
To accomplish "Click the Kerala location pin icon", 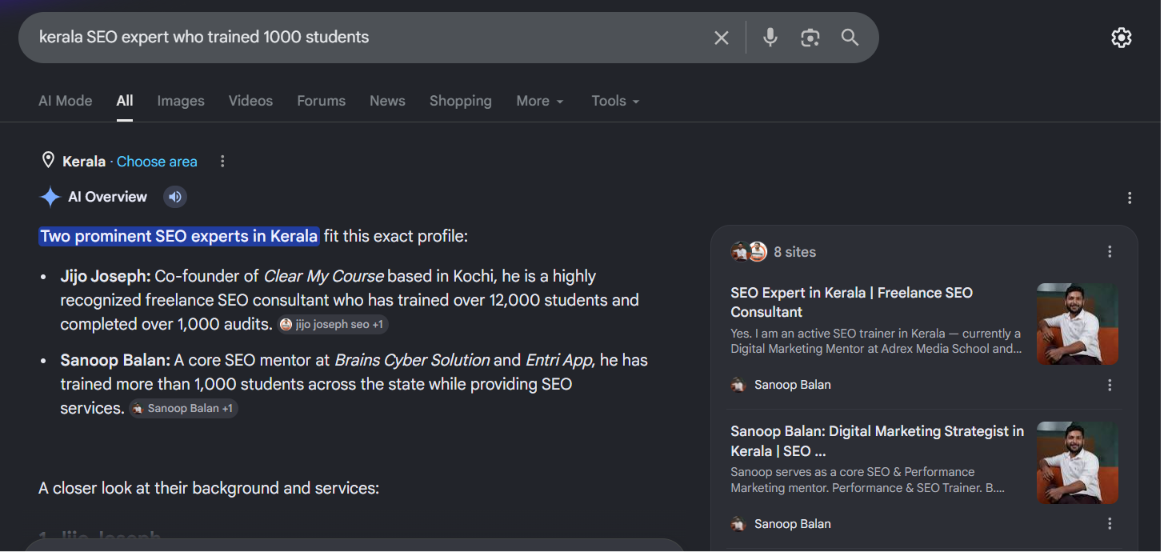I will [48, 161].
